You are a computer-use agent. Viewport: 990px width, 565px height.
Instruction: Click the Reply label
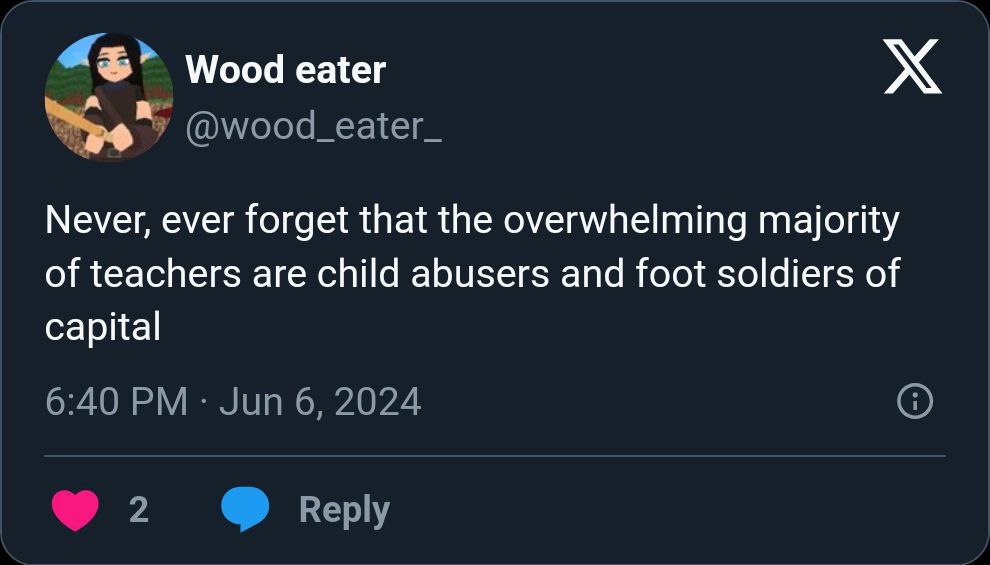pos(344,510)
